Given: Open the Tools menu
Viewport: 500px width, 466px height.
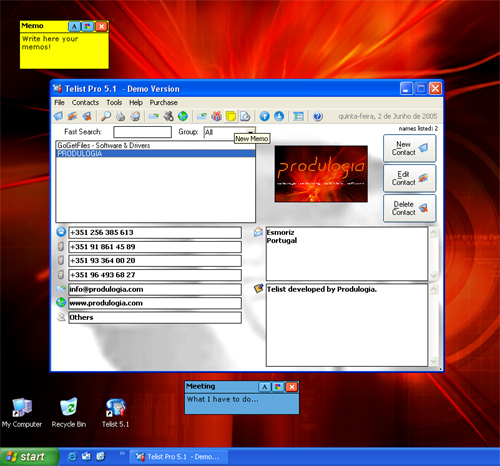Looking at the screenshot, I should (114, 102).
